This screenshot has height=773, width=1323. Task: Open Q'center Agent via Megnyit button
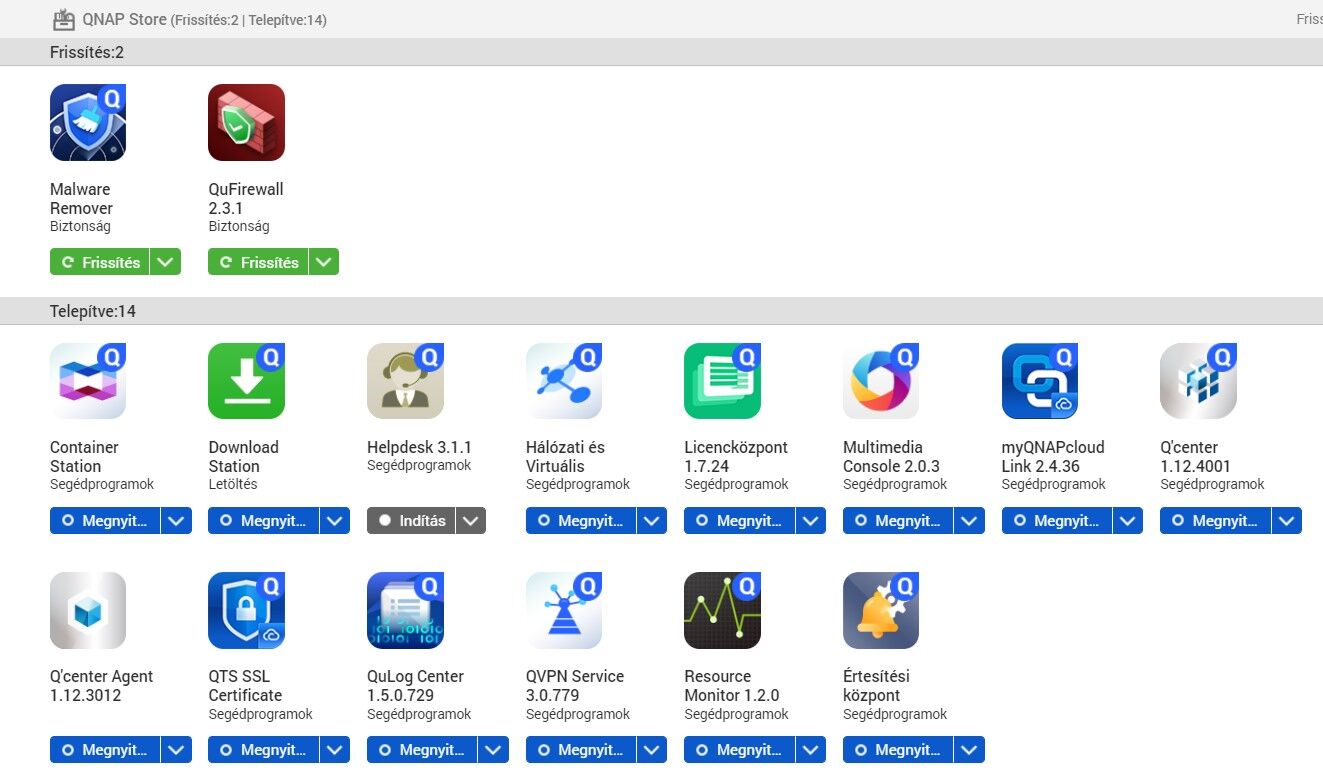click(105, 750)
